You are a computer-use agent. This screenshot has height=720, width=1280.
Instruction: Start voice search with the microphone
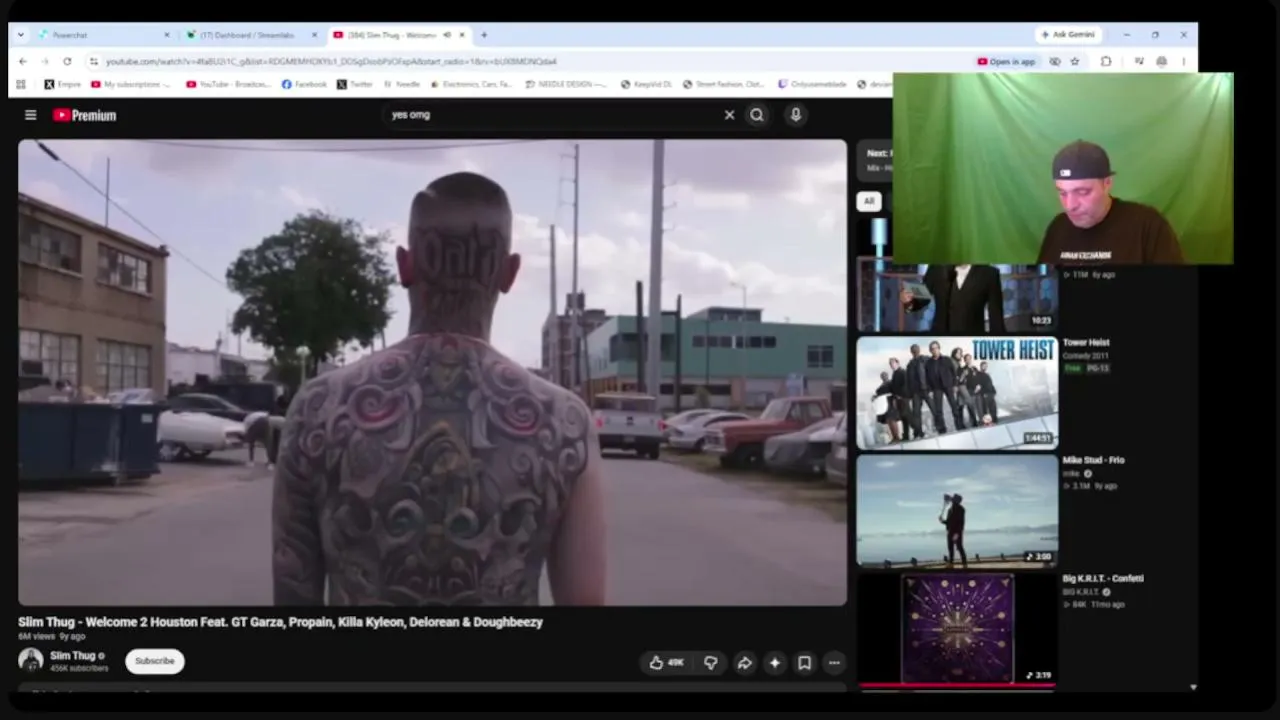tap(796, 115)
